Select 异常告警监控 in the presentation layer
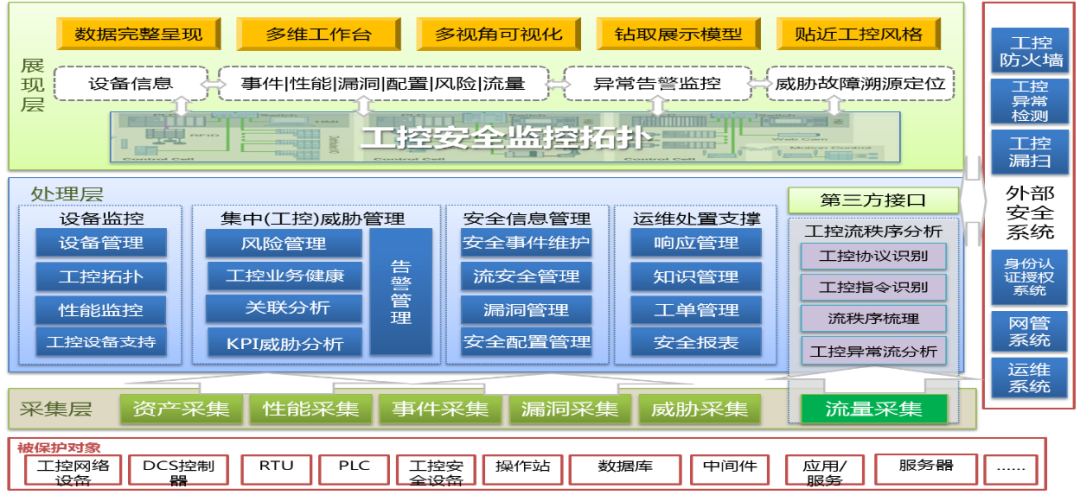1080x495 pixels. (657, 83)
